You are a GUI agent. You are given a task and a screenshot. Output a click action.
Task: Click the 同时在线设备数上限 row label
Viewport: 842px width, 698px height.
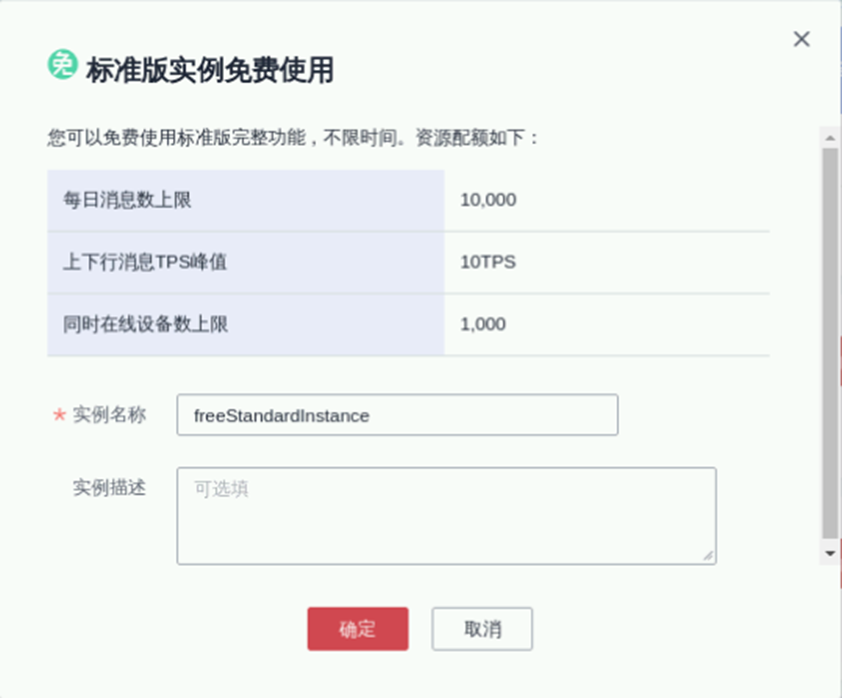click(x=146, y=324)
